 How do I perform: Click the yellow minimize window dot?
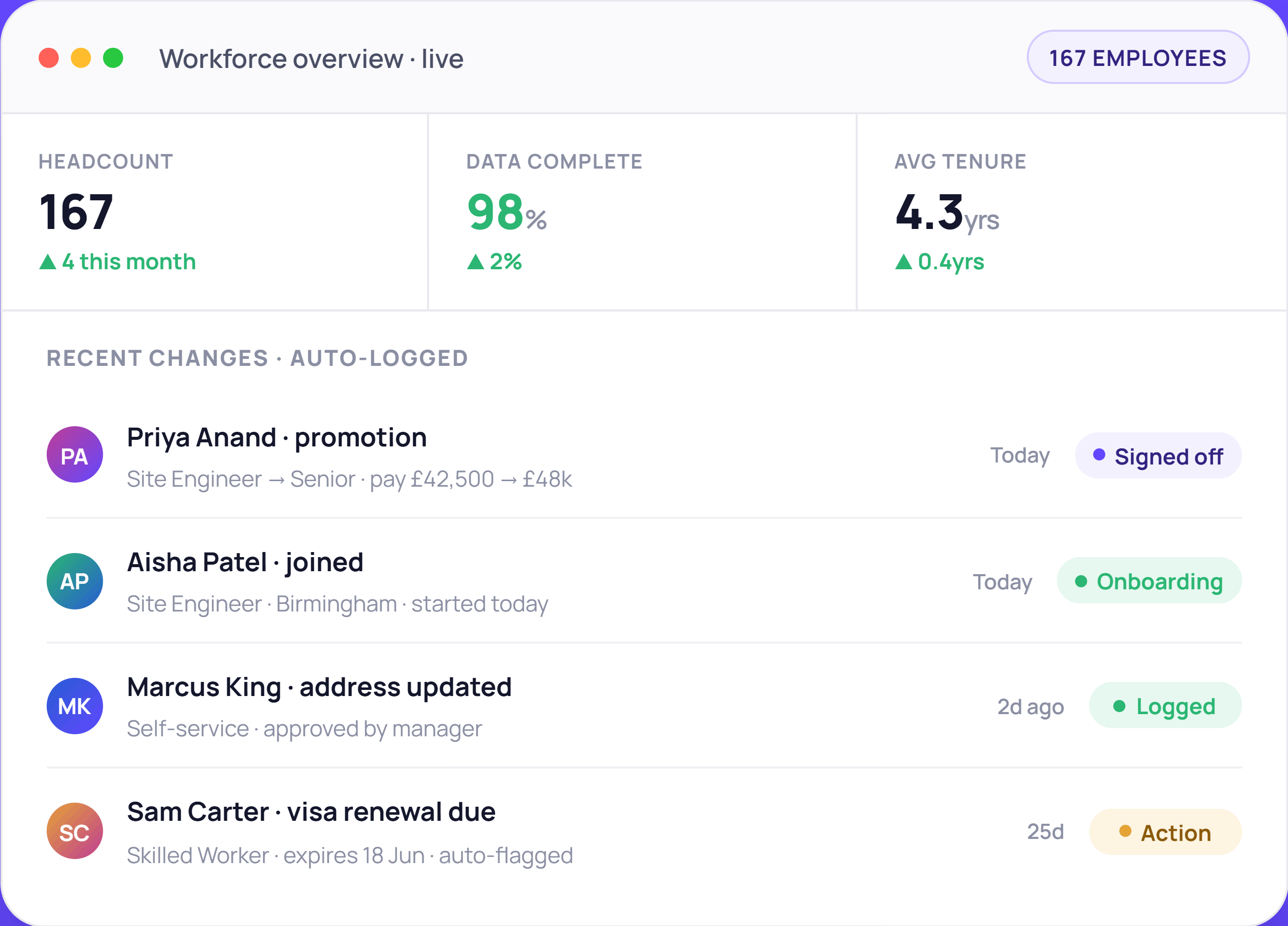point(81,58)
